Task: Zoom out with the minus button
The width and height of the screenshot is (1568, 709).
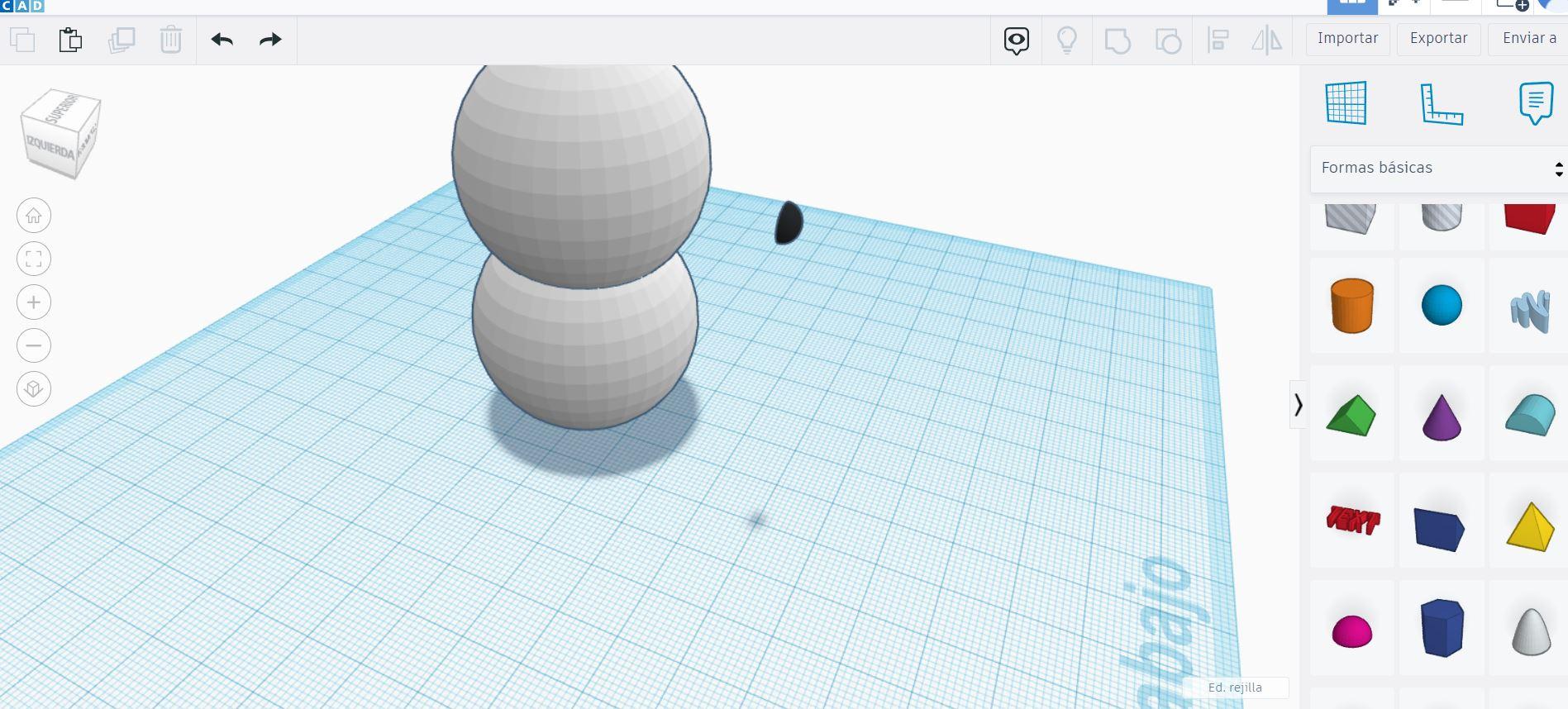Action: 34,345
